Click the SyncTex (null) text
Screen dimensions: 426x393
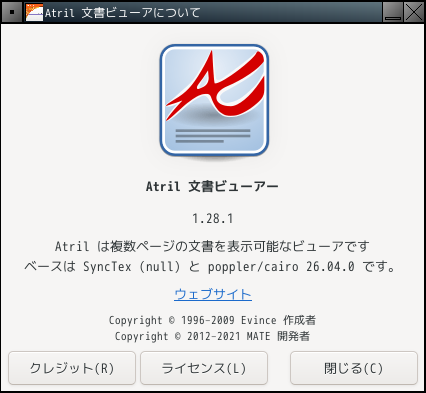[x=132, y=267]
